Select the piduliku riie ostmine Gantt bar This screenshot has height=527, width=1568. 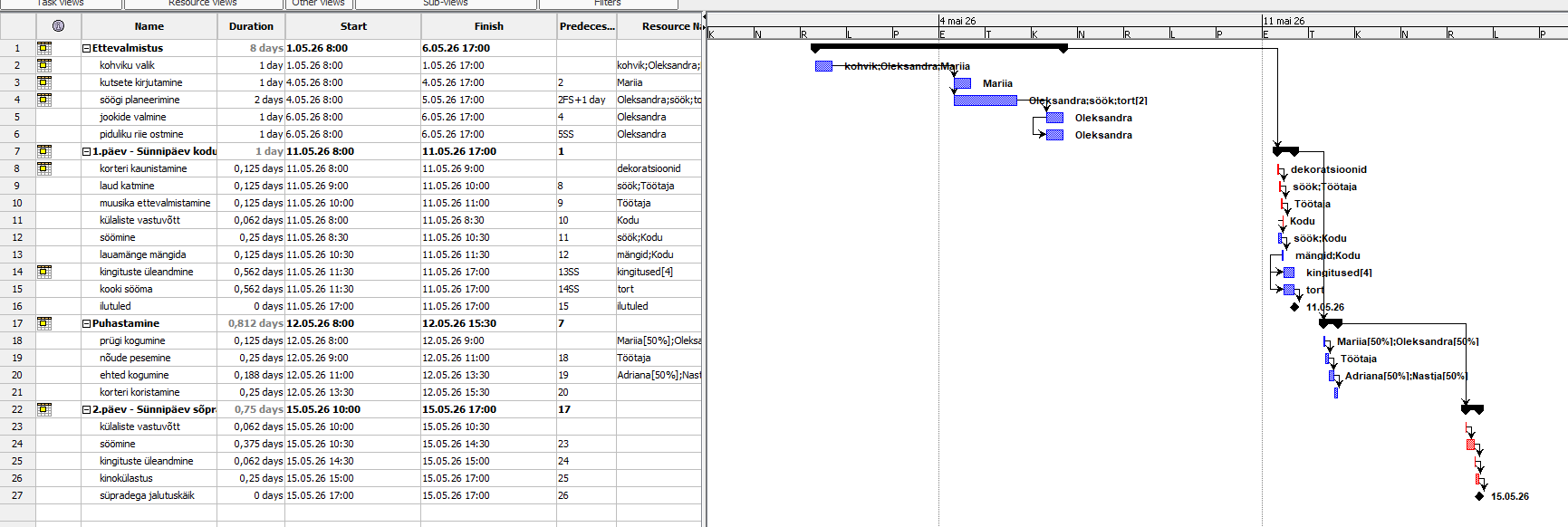coord(1054,135)
